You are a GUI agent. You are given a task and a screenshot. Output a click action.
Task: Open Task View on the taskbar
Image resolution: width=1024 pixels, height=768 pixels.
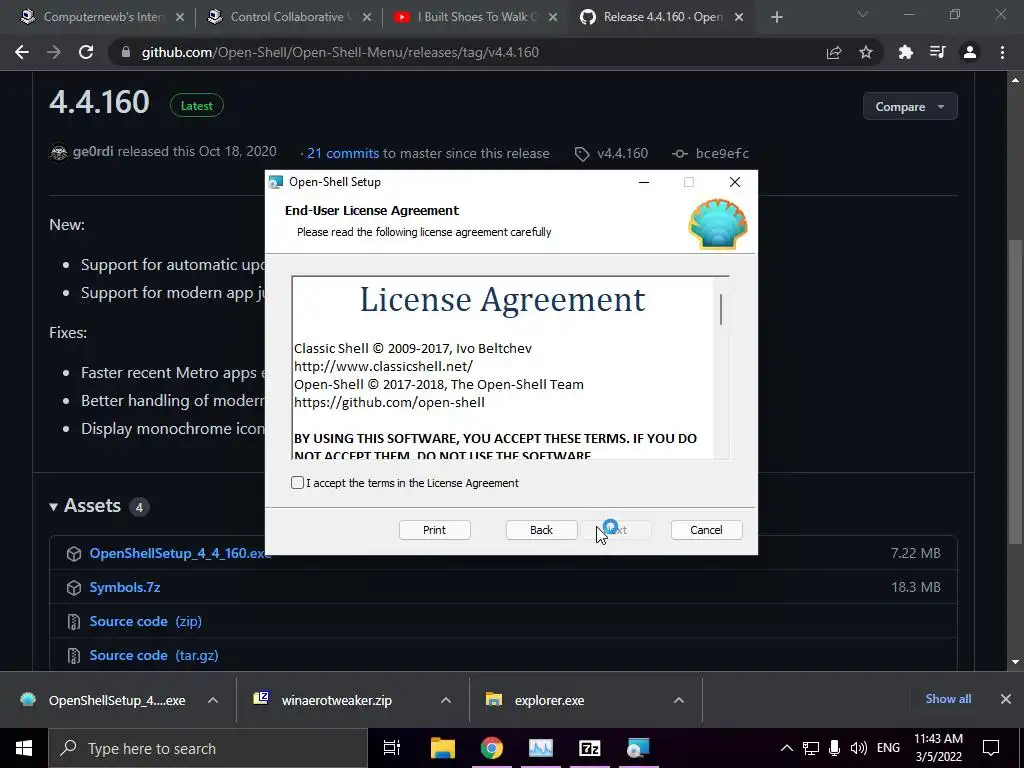point(392,748)
